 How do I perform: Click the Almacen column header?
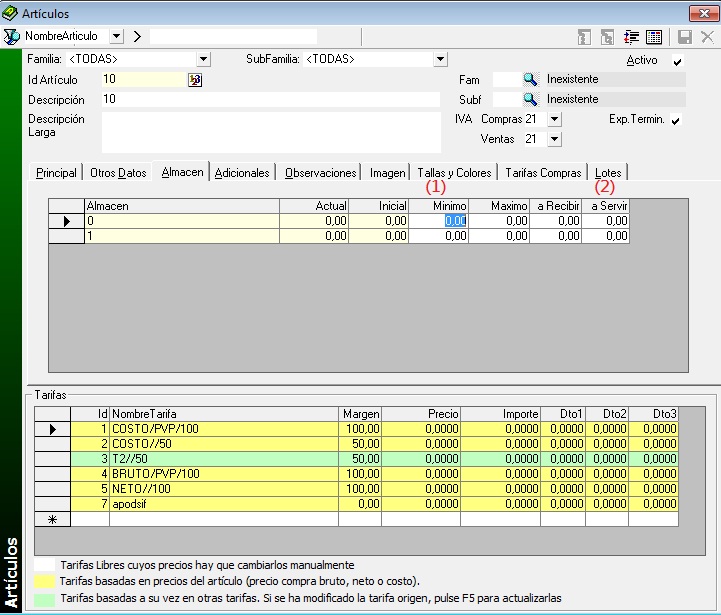182,206
